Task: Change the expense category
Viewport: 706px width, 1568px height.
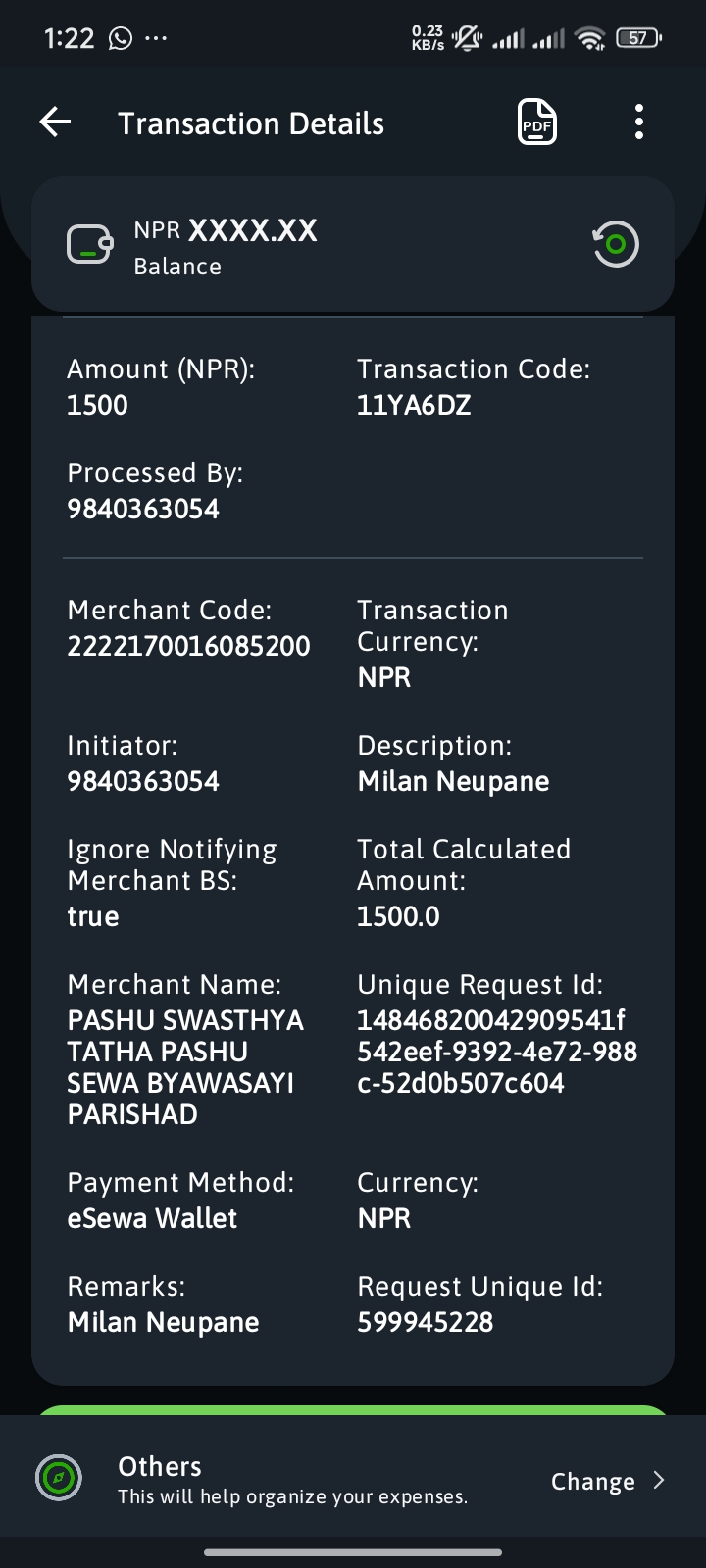Action: (593, 1481)
